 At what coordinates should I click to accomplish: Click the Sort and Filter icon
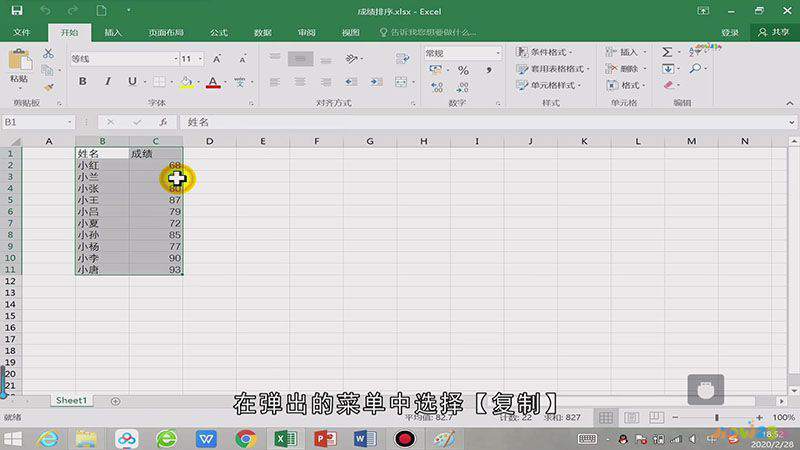[x=694, y=52]
